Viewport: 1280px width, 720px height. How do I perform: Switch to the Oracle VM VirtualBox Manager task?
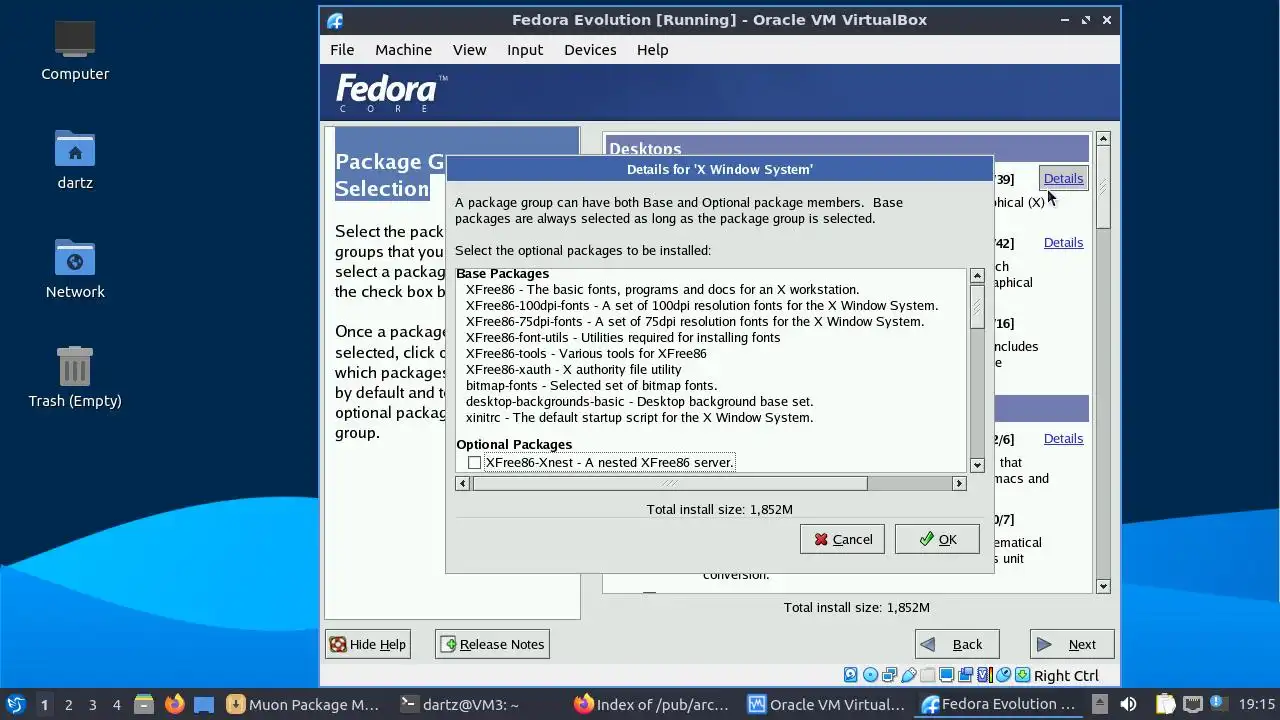coord(826,704)
